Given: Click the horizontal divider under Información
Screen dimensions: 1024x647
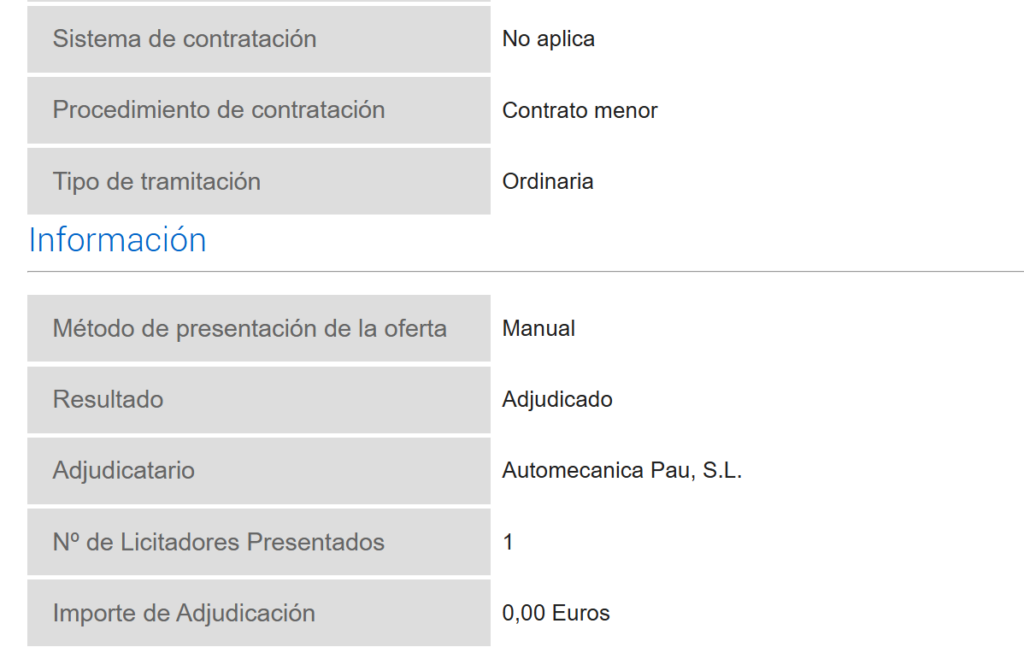Looking at the screenshot, I should 525,271.
